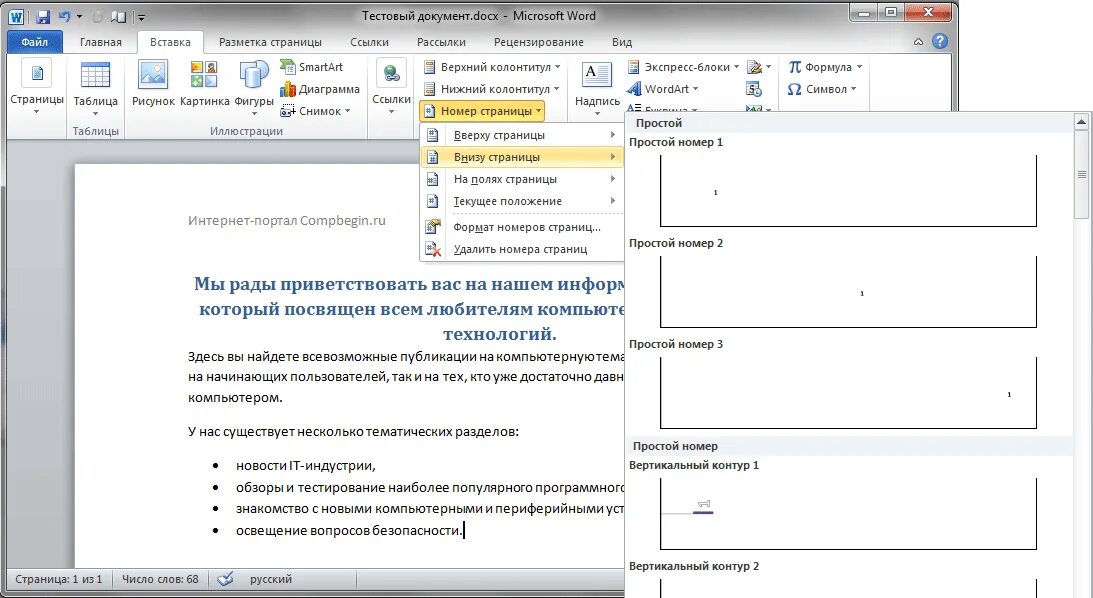
Task: Open the На полях страницы submenu
Action: (521, 179)
